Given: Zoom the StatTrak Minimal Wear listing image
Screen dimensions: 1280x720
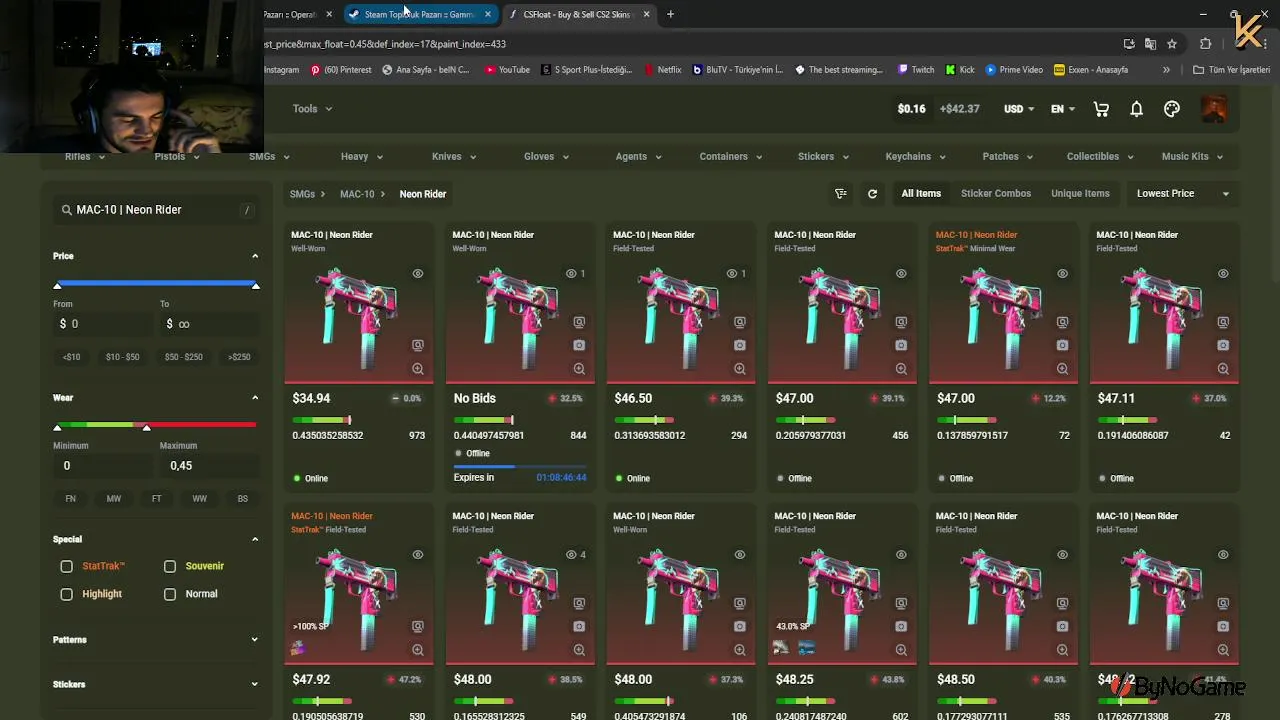Looking at the screenshot, I should [x=1062, y=369].
